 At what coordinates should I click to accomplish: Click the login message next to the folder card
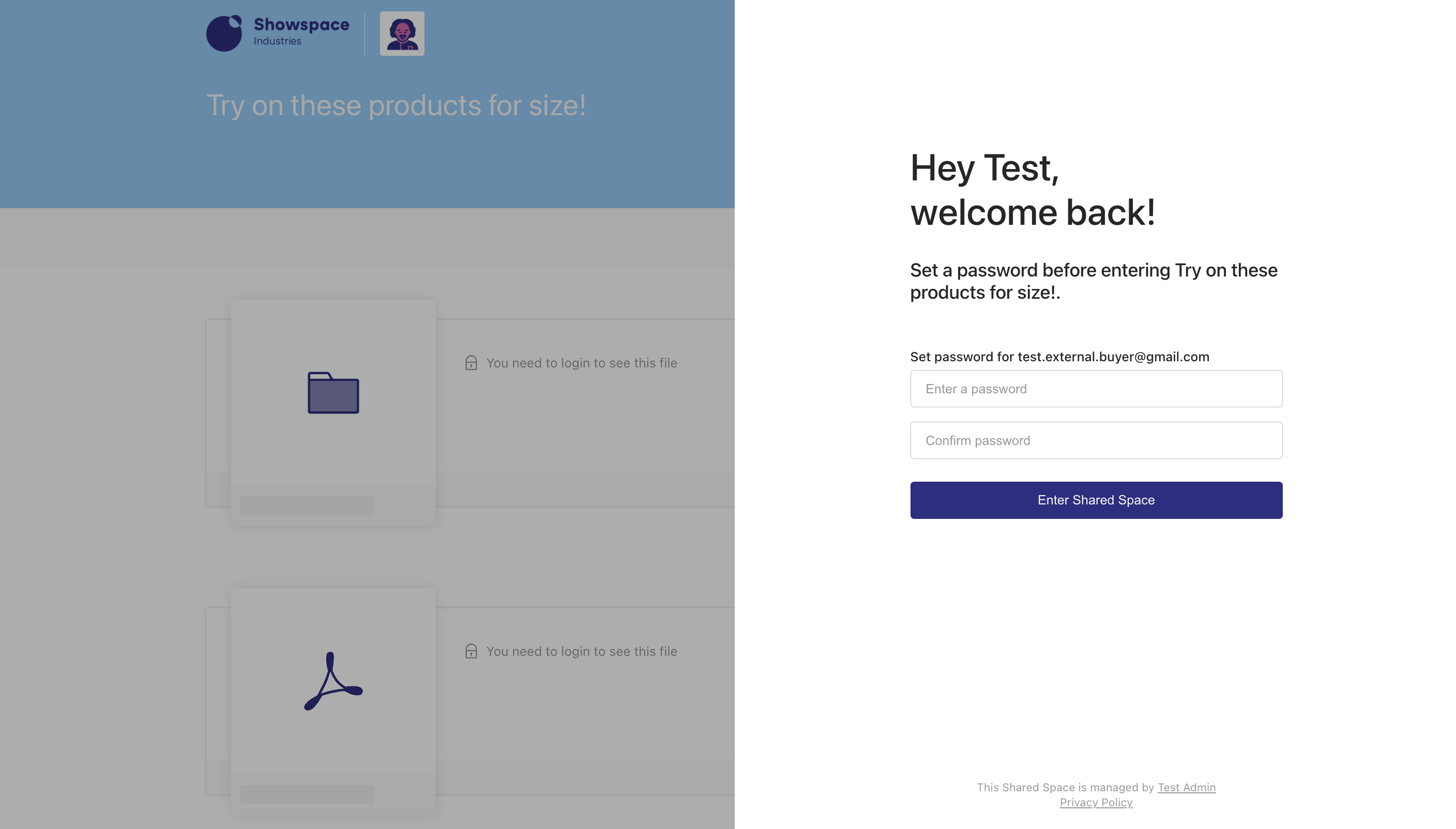point(581,363)
